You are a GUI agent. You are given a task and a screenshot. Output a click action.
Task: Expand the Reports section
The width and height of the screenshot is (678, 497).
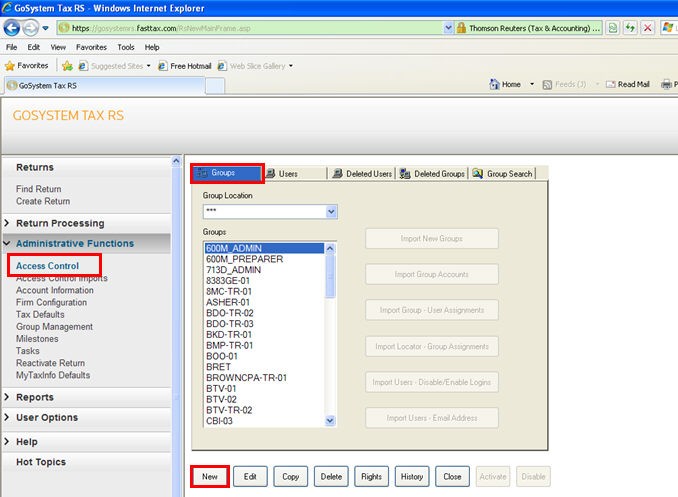click(x=35, y=397)
